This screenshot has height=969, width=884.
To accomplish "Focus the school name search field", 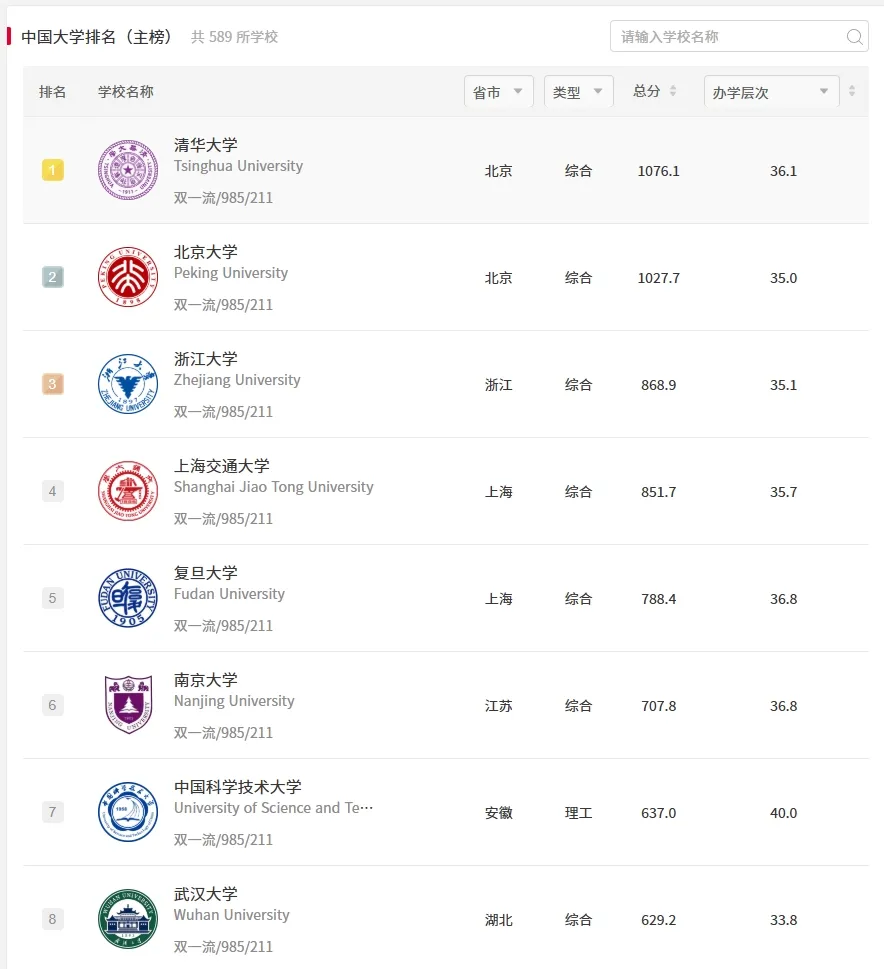I will click(x=728, y=37).
